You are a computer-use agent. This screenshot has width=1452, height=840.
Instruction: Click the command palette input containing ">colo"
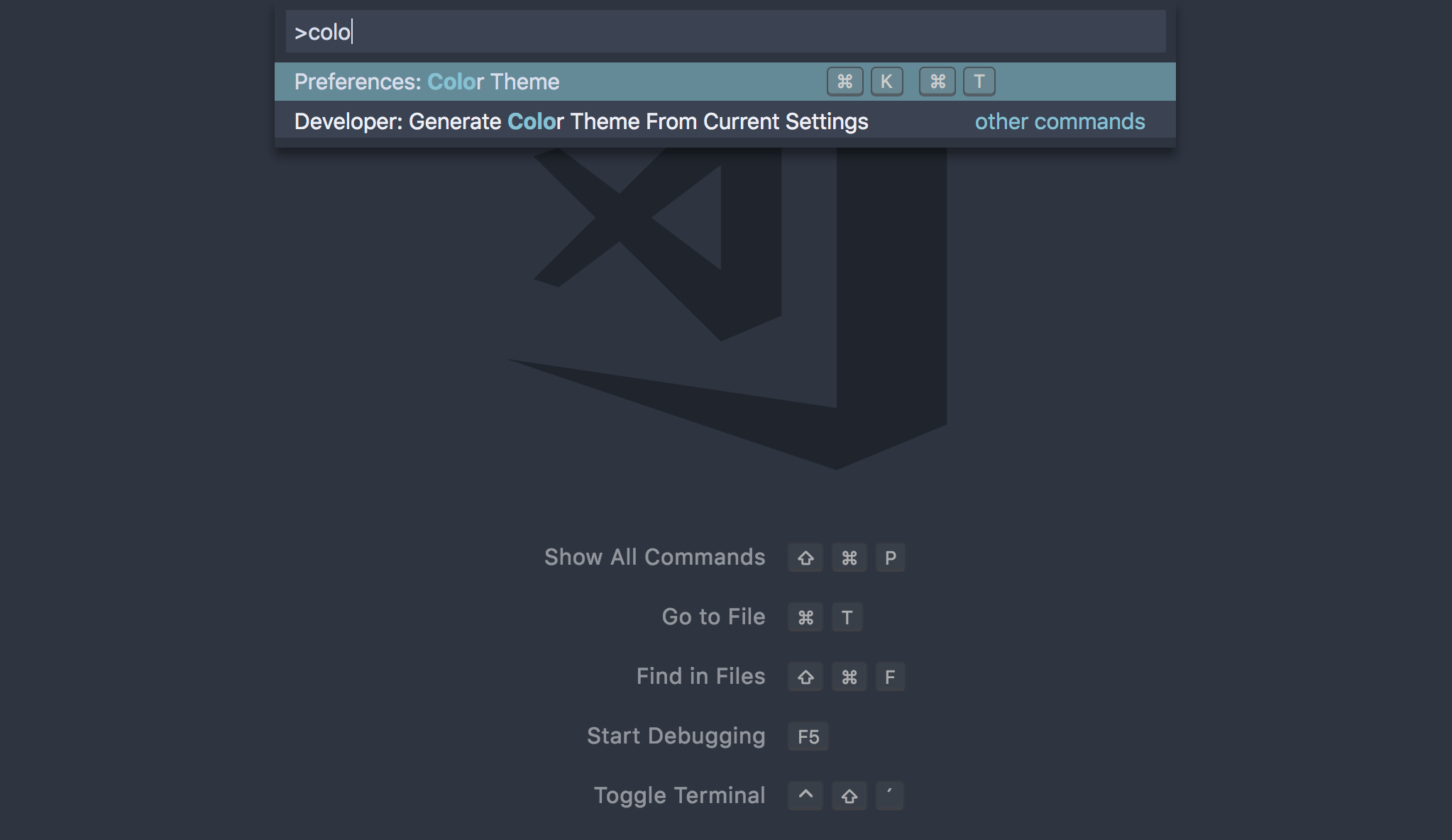[725, 31]
